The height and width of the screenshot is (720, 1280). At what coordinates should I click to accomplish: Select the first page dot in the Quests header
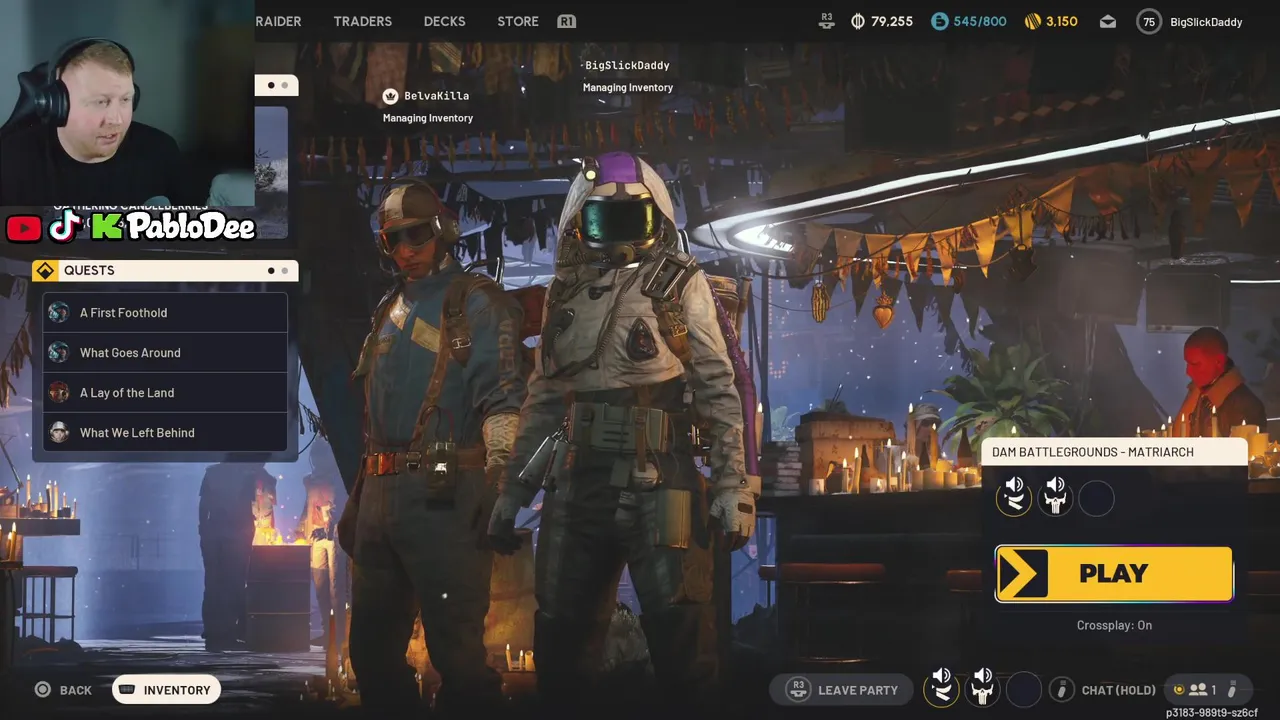tap(271, 270)
